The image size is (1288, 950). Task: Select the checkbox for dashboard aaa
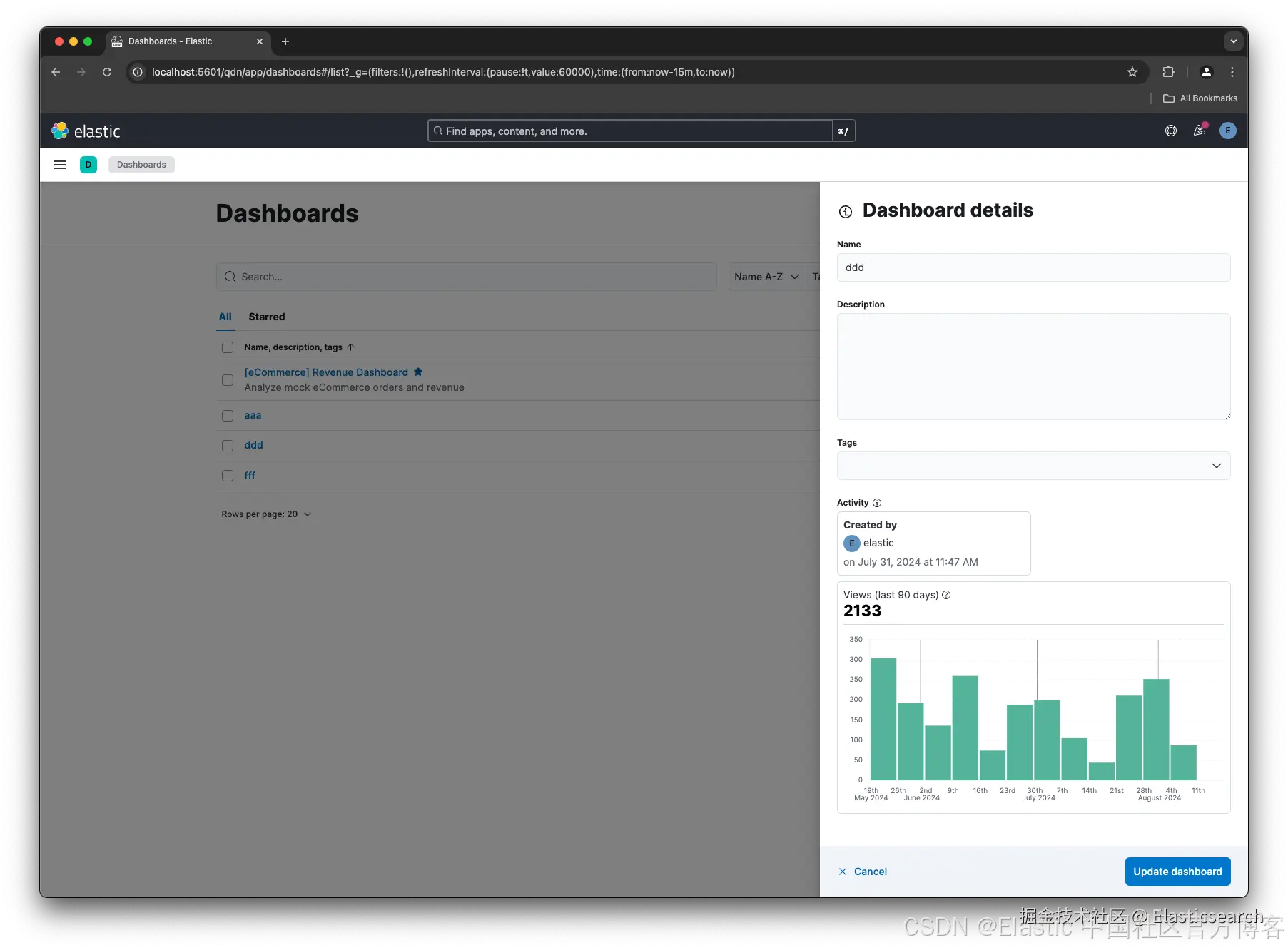click(x=228, y=416)
